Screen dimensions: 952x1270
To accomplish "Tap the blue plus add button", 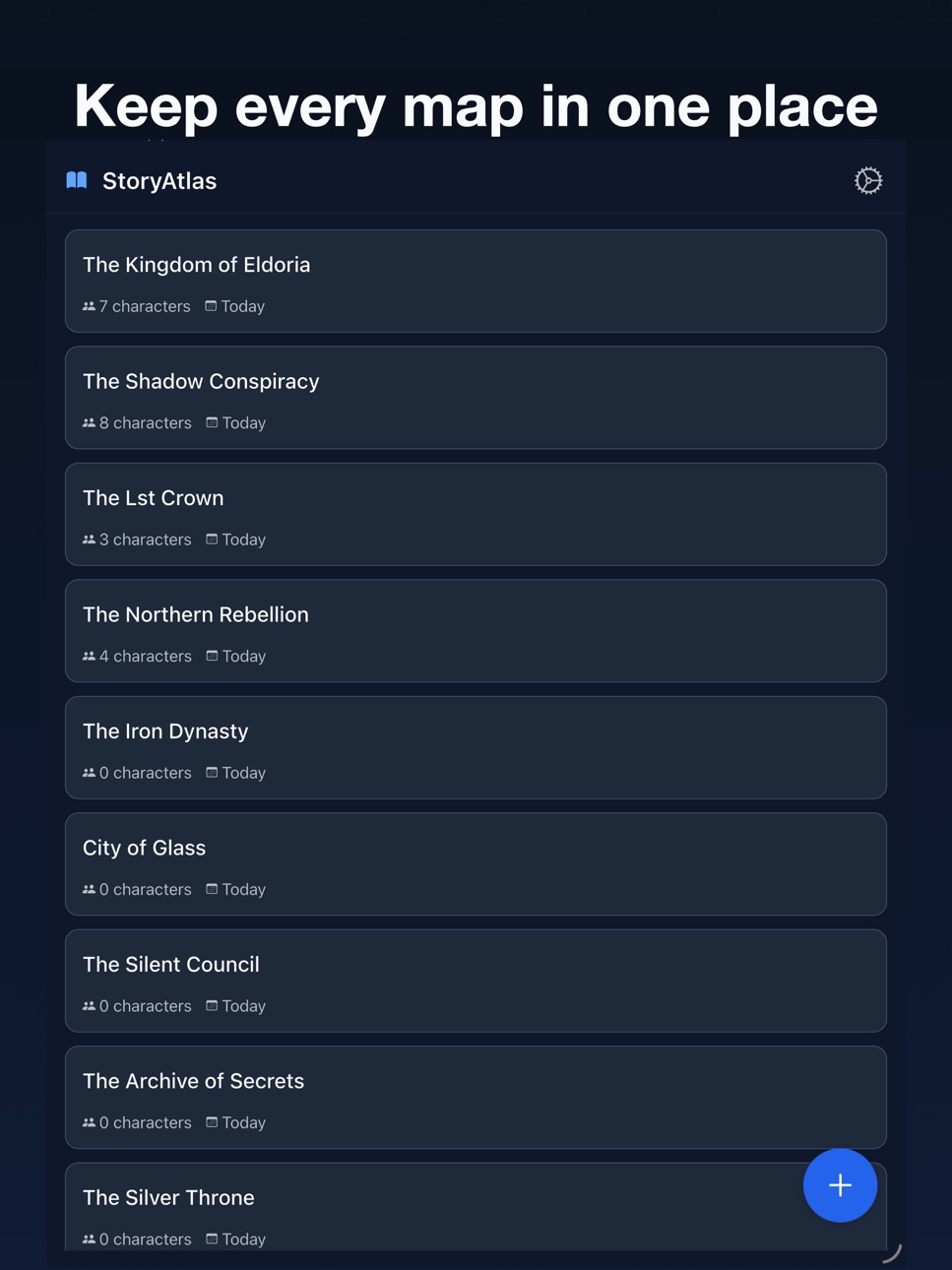I will 840,1185.
